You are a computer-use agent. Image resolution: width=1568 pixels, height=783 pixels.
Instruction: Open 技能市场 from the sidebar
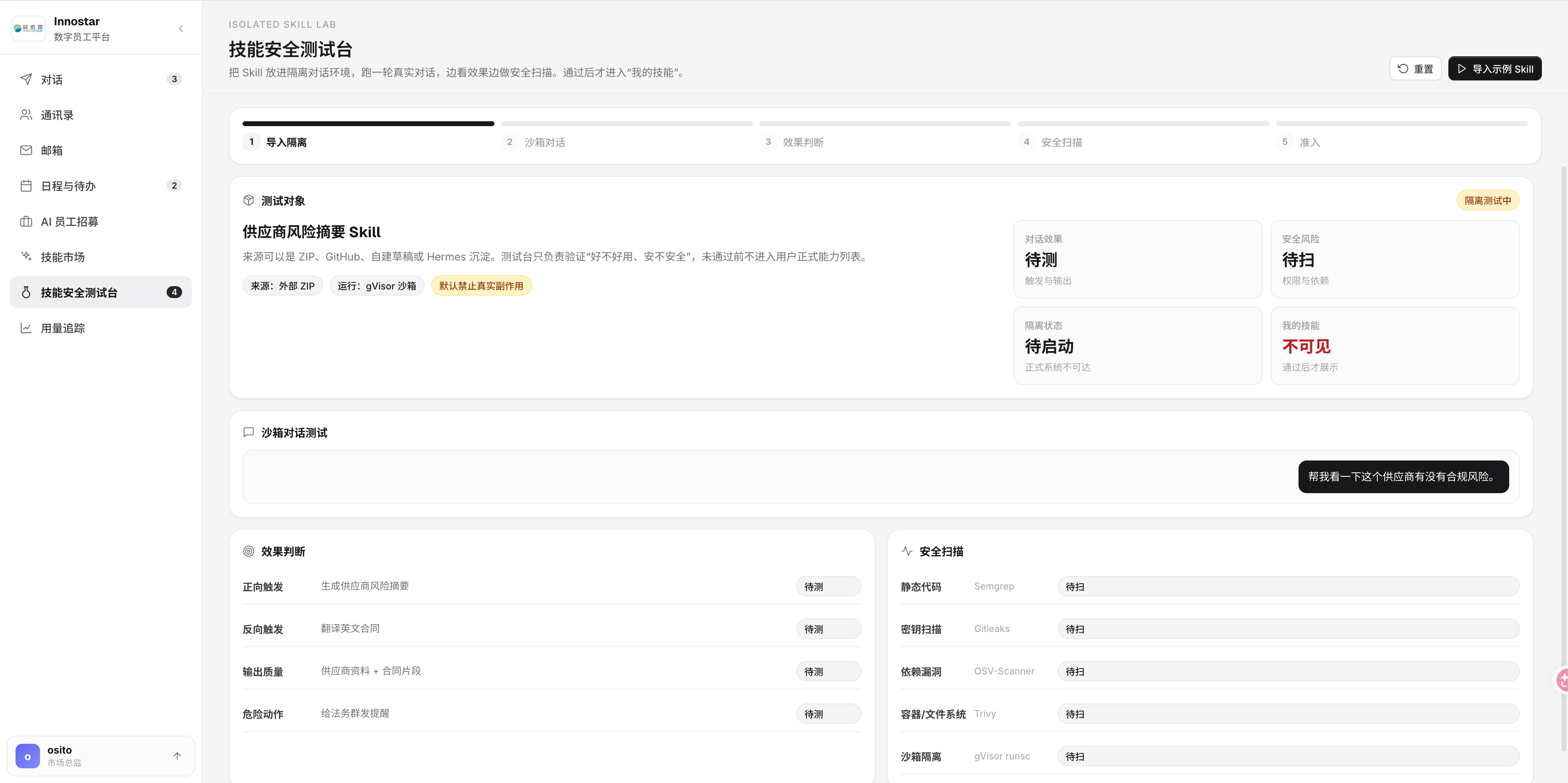tap(100, 257)
